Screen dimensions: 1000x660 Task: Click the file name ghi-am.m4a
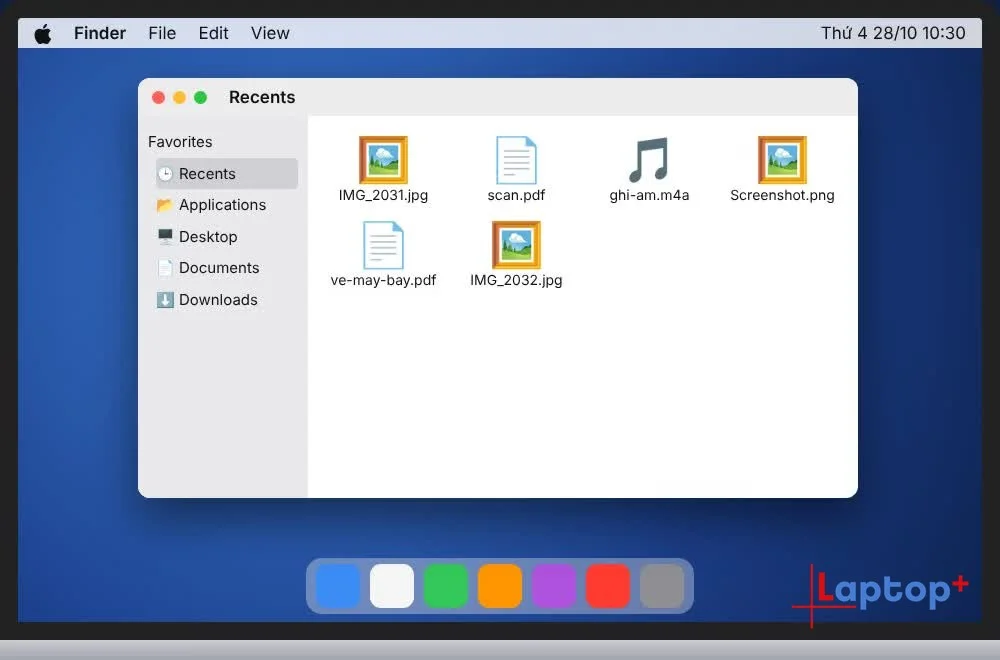[649, 195]
